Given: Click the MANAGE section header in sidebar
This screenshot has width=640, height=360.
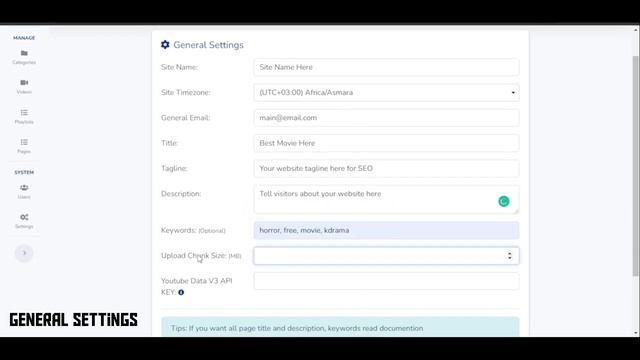Looking at the screenshot, I should 24,38.
